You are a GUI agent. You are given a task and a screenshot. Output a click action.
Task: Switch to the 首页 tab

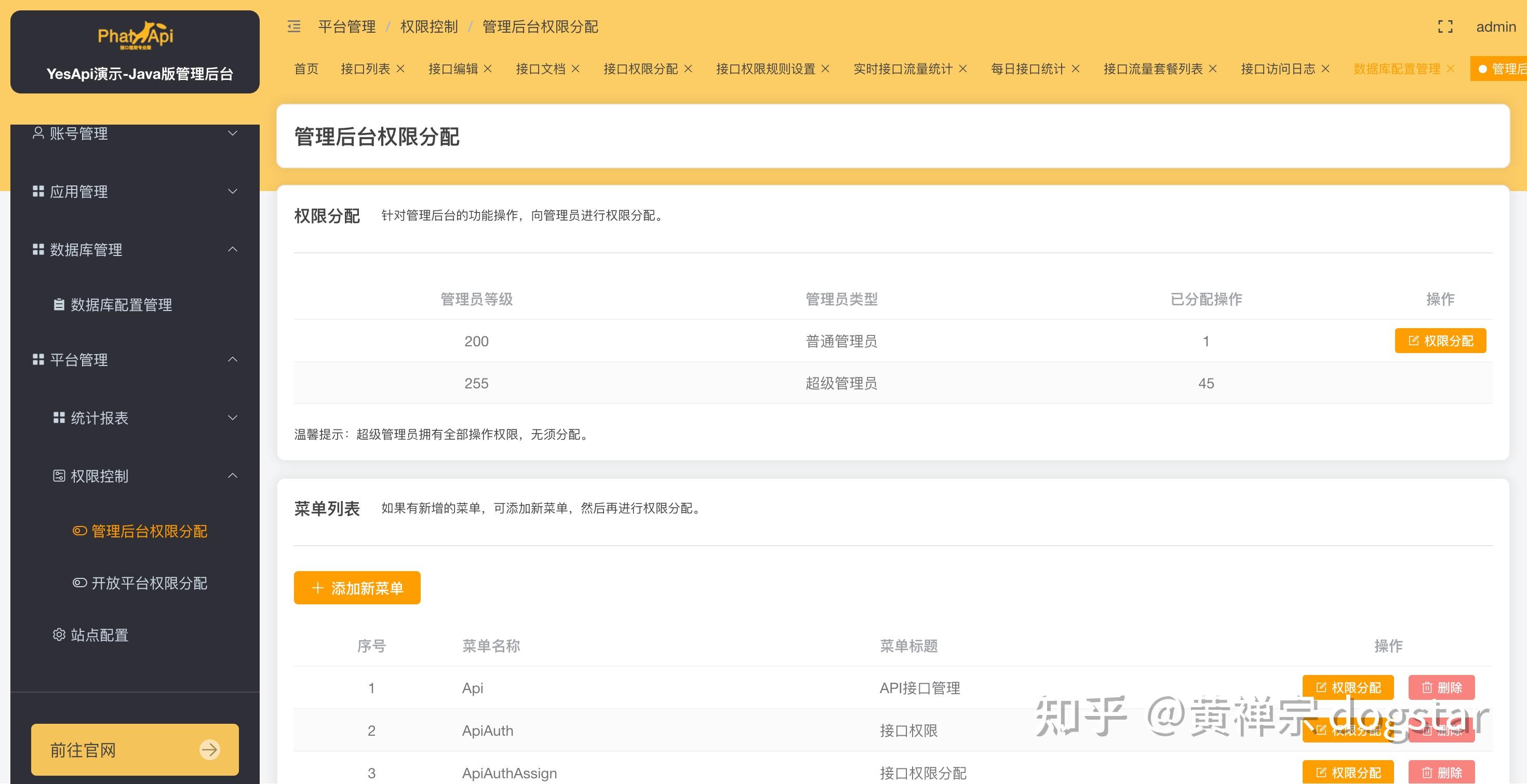tap(306, 68)
